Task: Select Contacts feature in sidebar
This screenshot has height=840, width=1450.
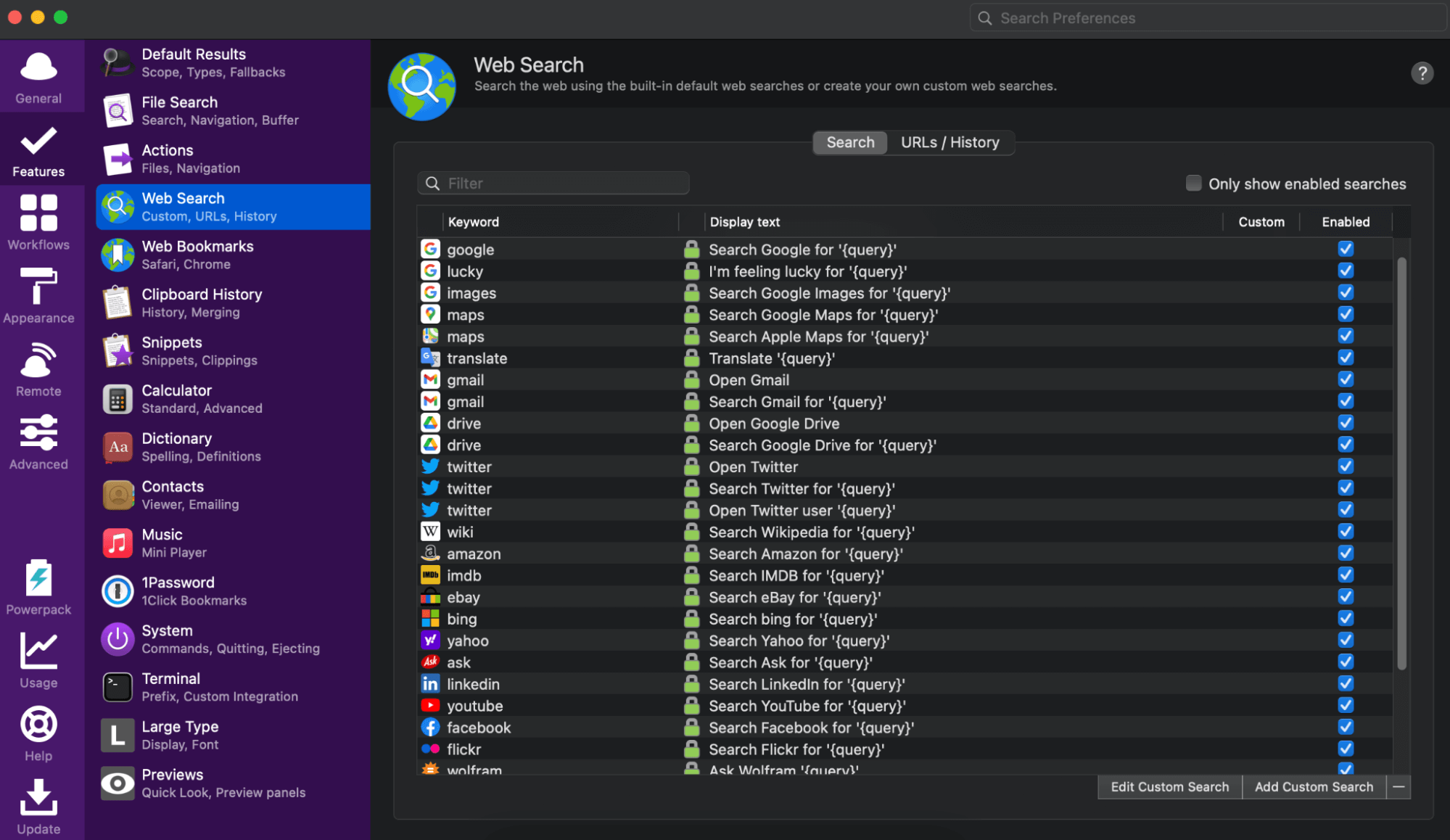Action: pyautogui.click(x=233, y=495)
